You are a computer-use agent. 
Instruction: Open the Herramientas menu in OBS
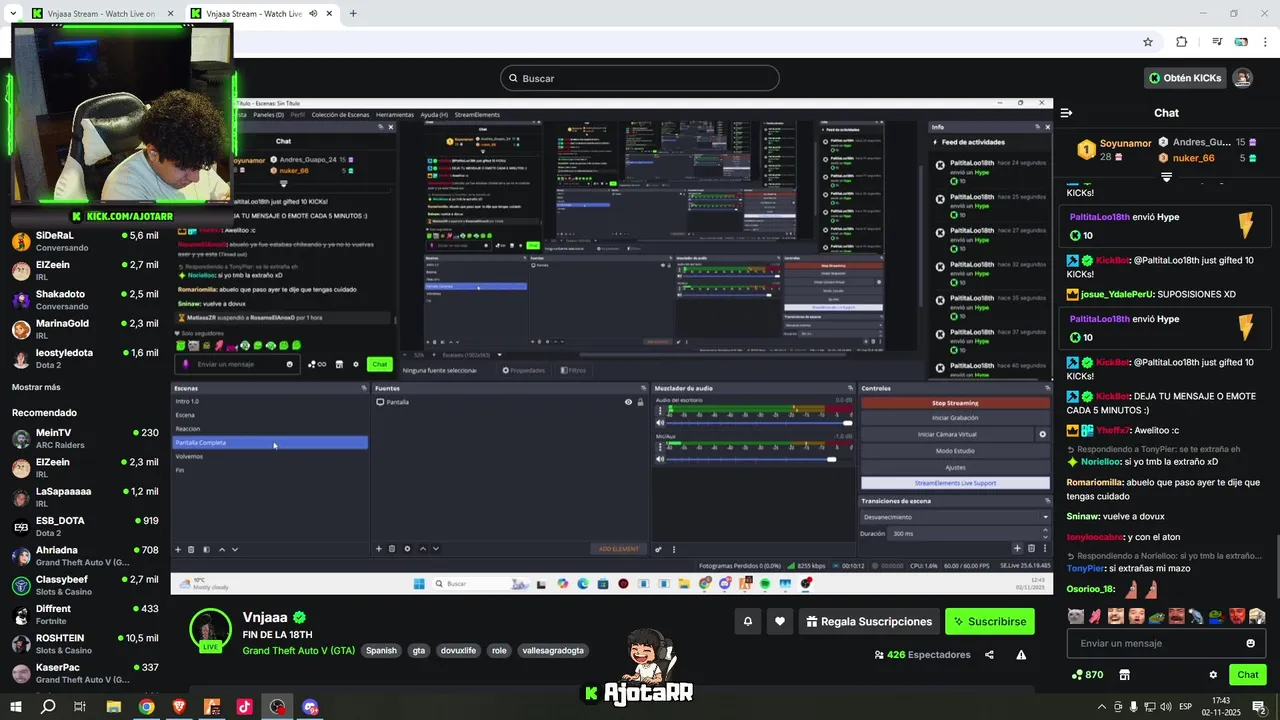(397, 115)
